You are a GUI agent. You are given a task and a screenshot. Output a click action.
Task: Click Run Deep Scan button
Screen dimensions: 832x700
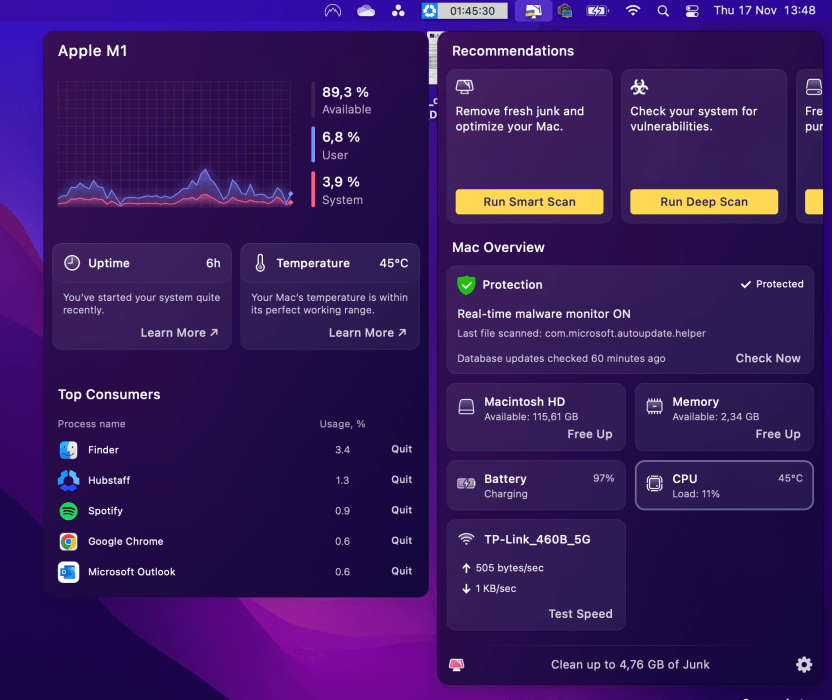[703, 202]
